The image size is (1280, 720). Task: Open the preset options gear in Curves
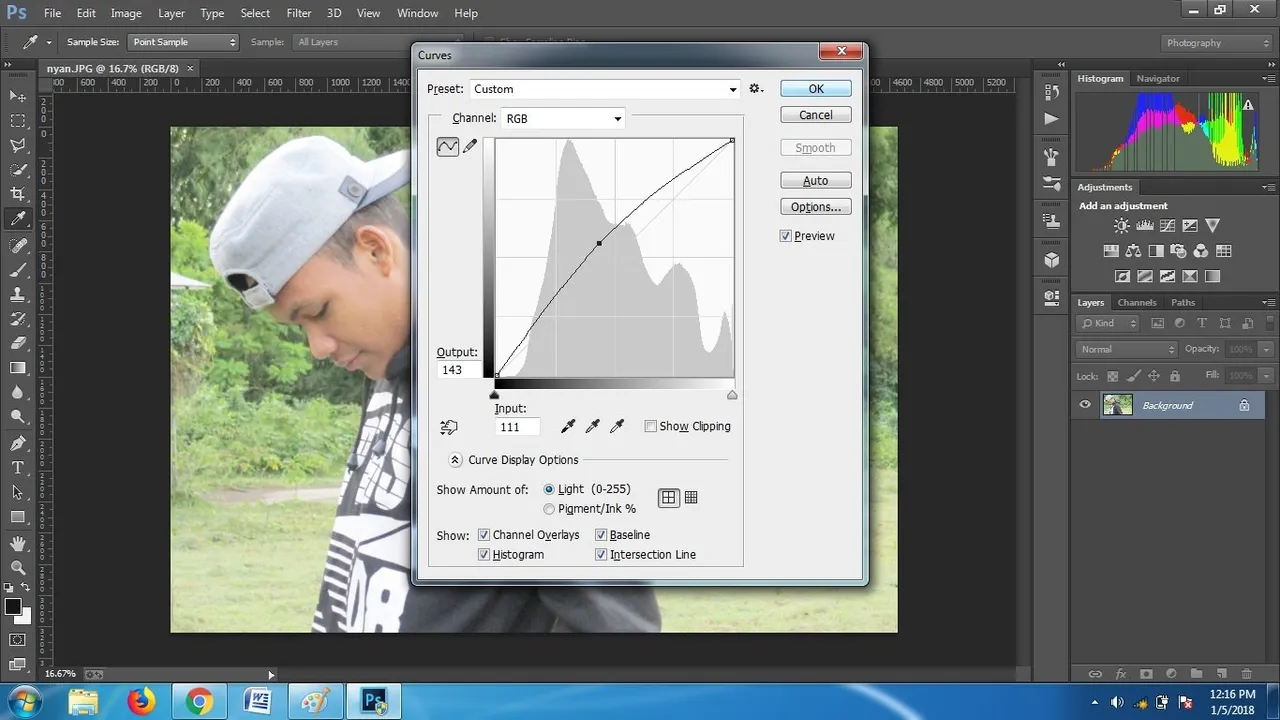(x=756, y=89)
